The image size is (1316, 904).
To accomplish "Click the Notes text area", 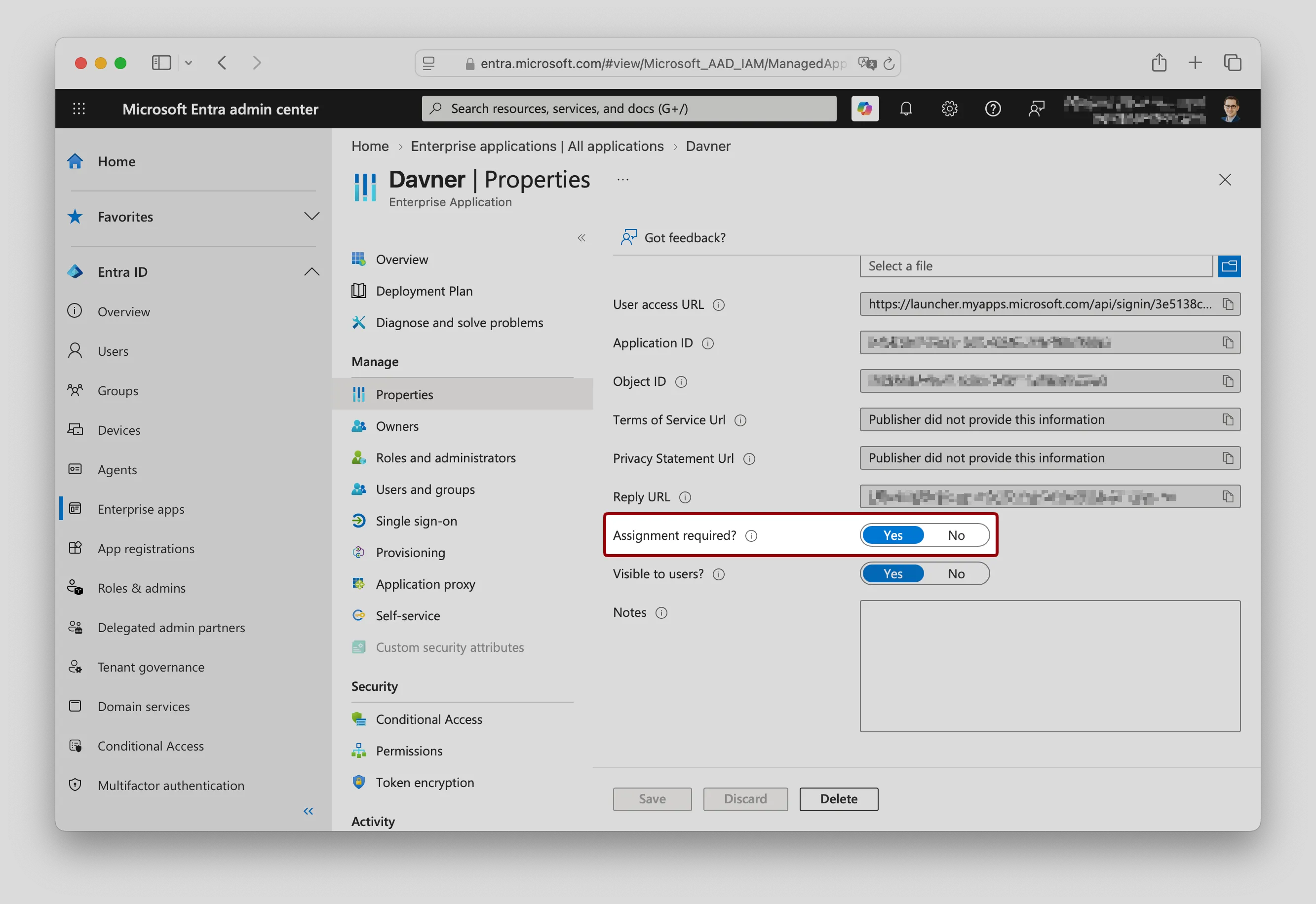I will [x=1050, y=666].
